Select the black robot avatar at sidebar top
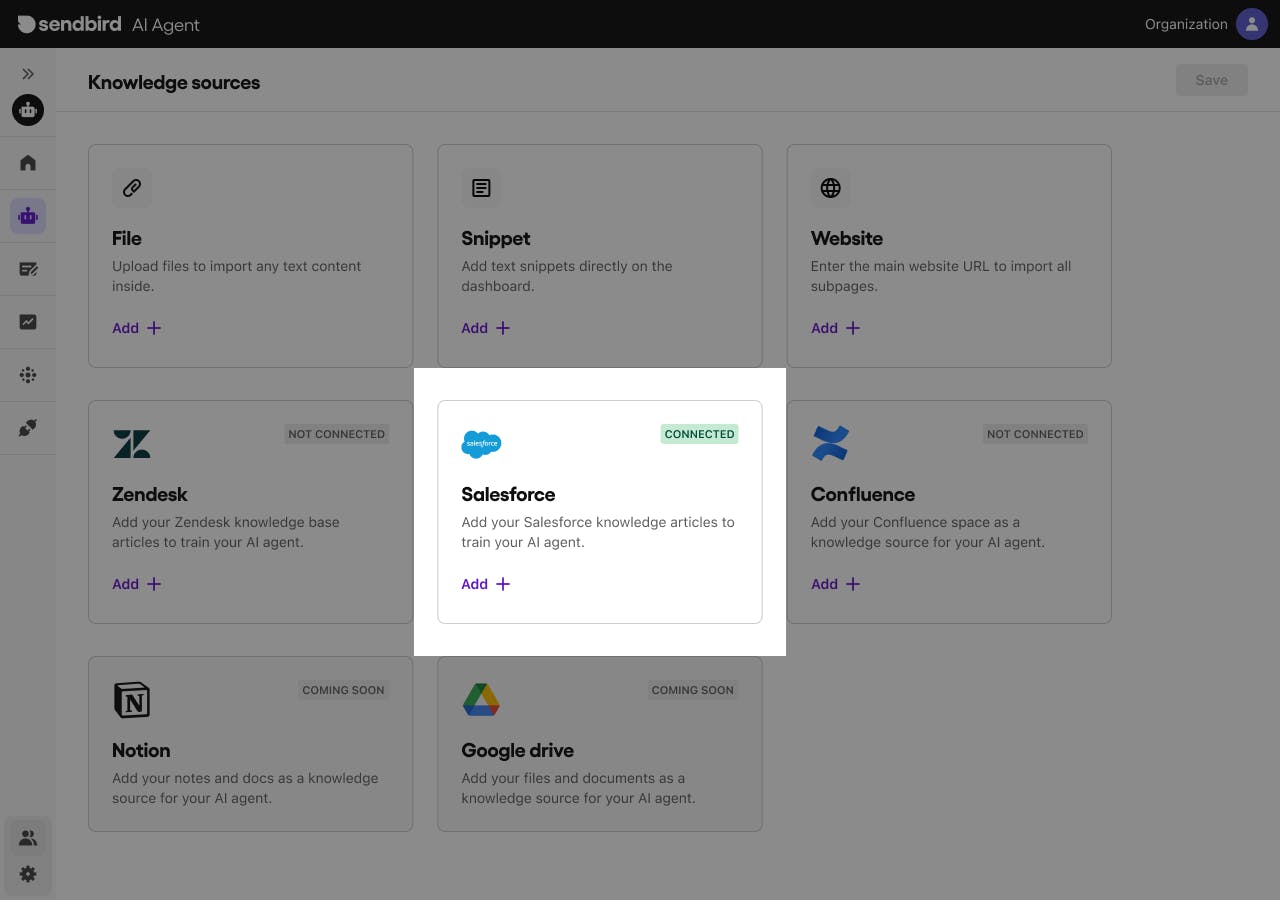Viewport: 1280px width, 900px height. [27, 110]
